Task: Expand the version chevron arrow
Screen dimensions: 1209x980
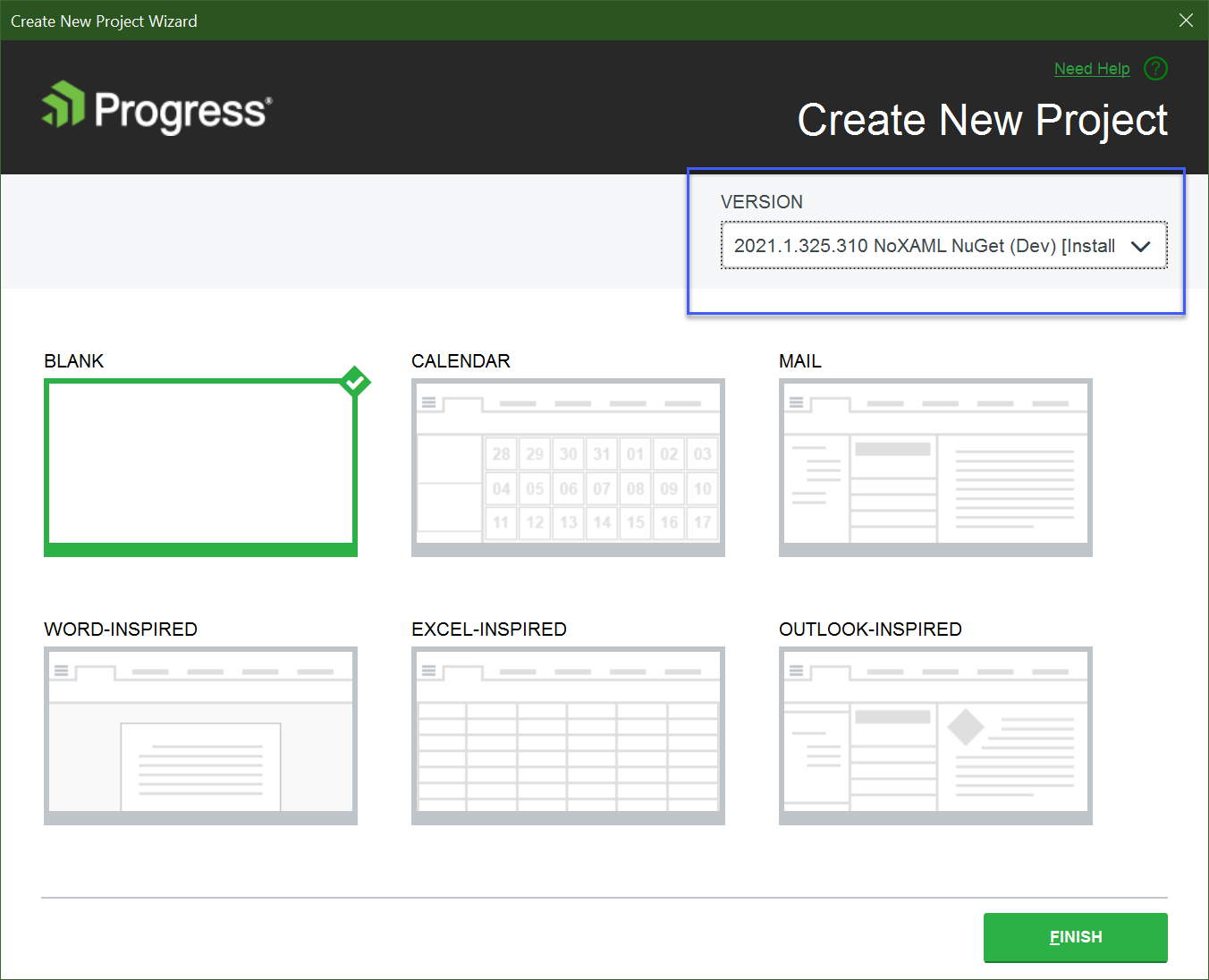Action: coord(1141,245)
